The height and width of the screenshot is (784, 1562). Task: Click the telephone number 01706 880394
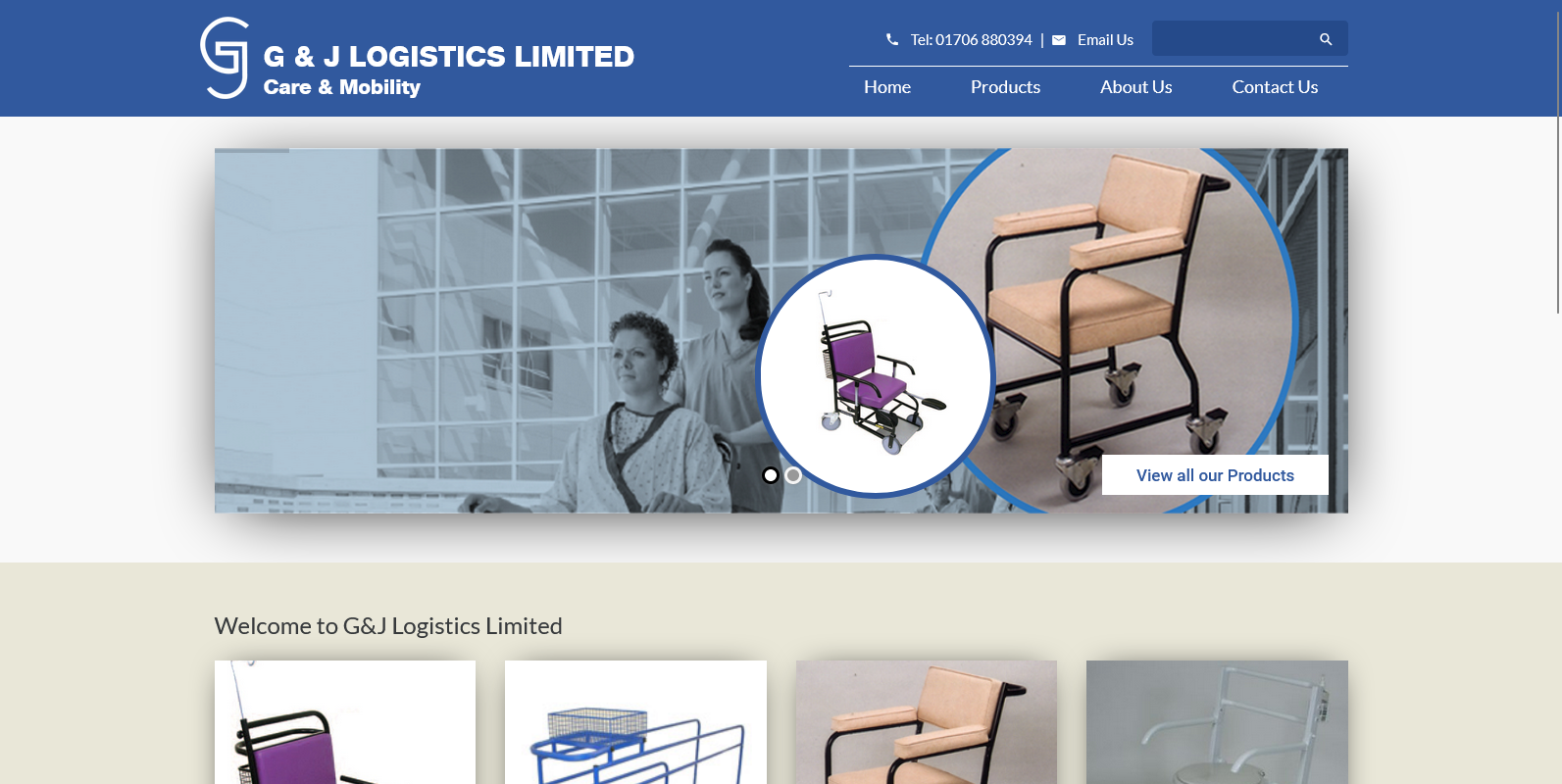pyautogui.click(x=983, y=40)
